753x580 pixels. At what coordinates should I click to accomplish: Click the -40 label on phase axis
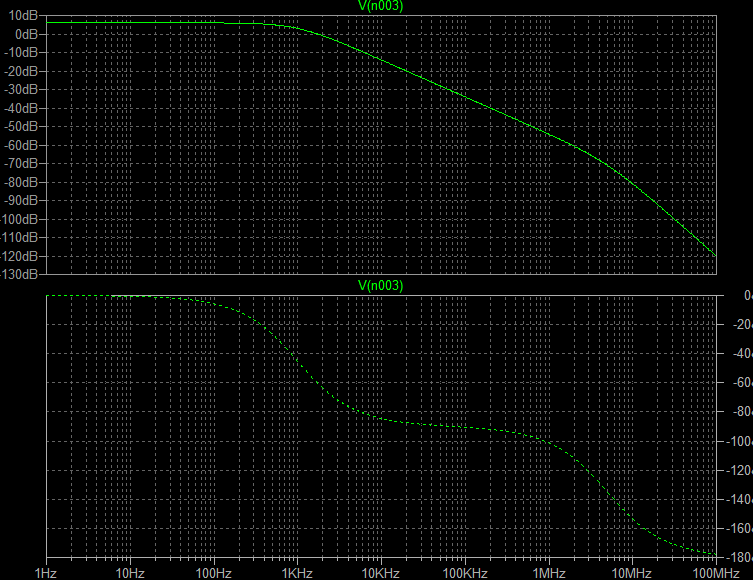click(740, 354)
